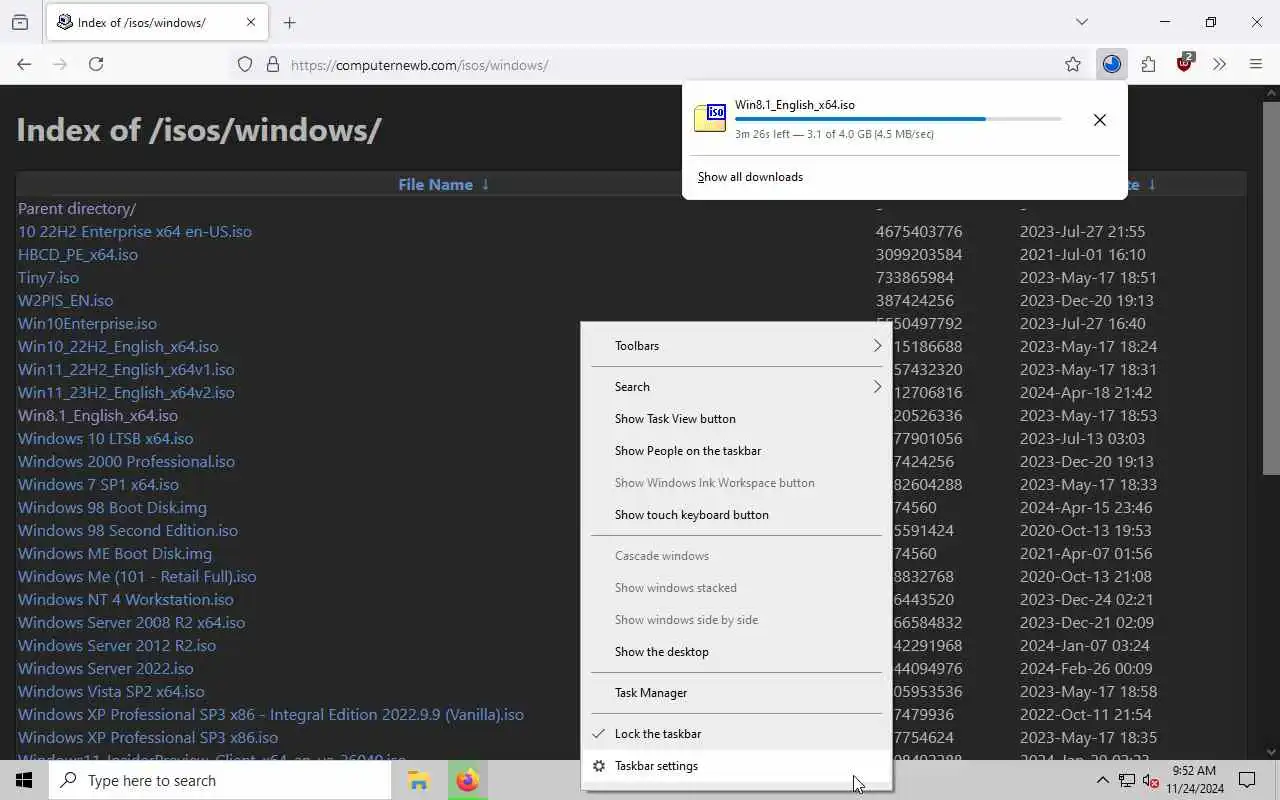Open the Win8.1_English_x64.iso download file icon
This screenshot has width=1280, height=800.
coord(710,118)
